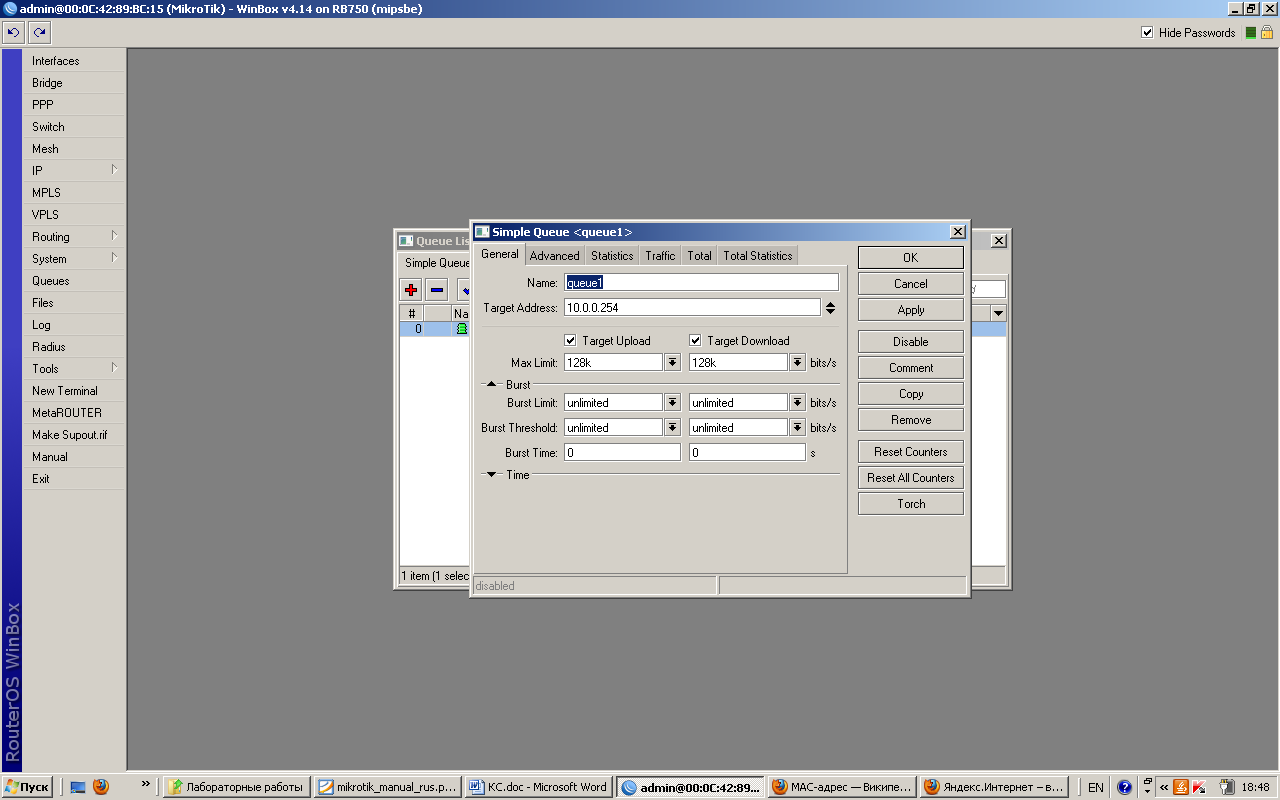The height and width of the screenshot is (800, 1280).
Task: Click the power plug tray icon
Action: [x=1225, y=787]
